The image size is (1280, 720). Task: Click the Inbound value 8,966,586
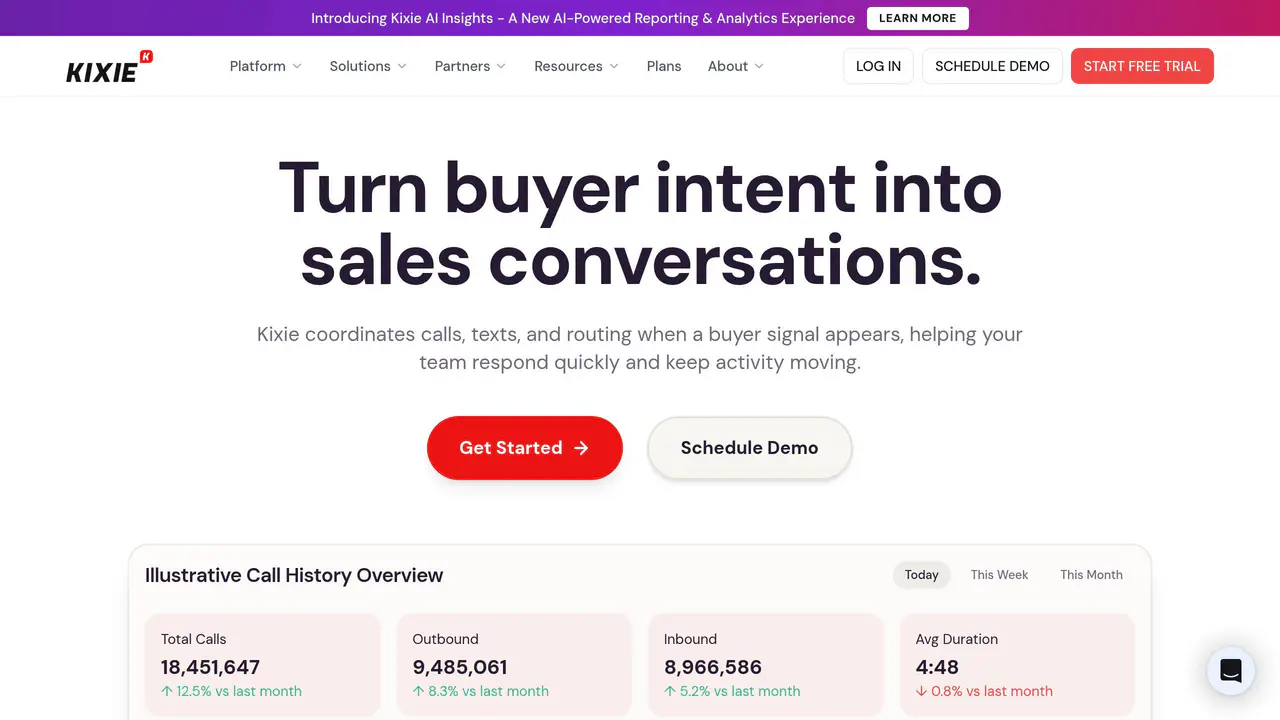[713, 667]
